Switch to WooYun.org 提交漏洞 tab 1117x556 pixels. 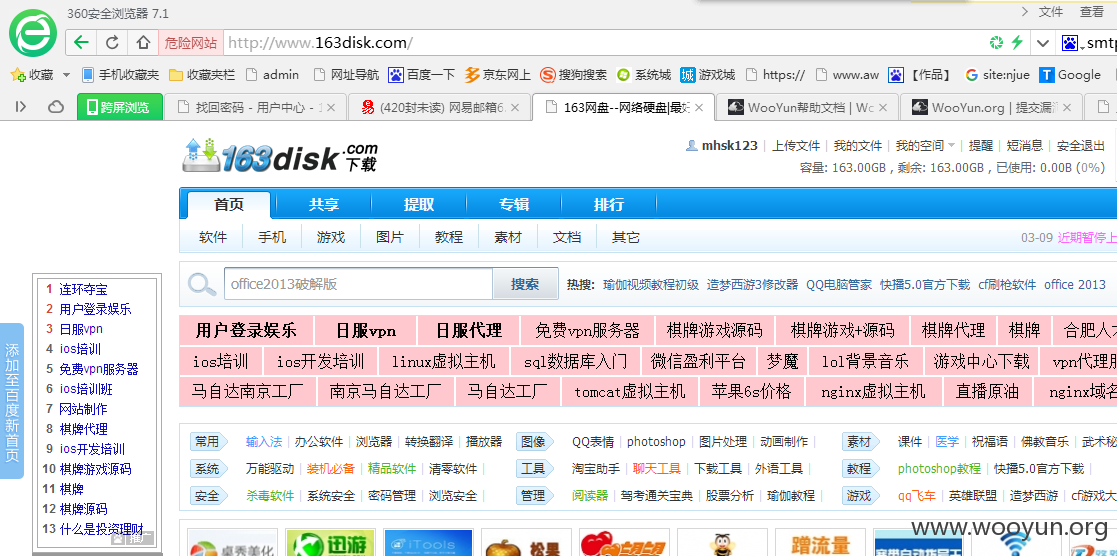coord(990,107)
